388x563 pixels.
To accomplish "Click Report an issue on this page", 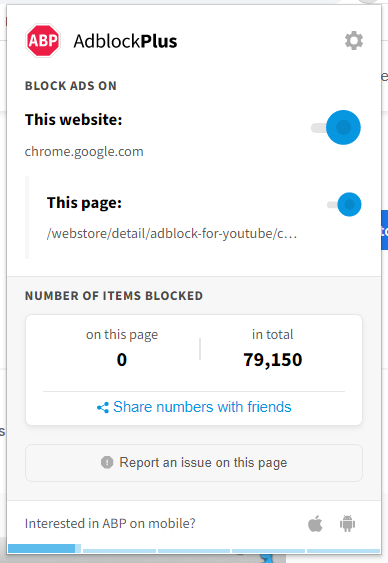I will [194, 463].
